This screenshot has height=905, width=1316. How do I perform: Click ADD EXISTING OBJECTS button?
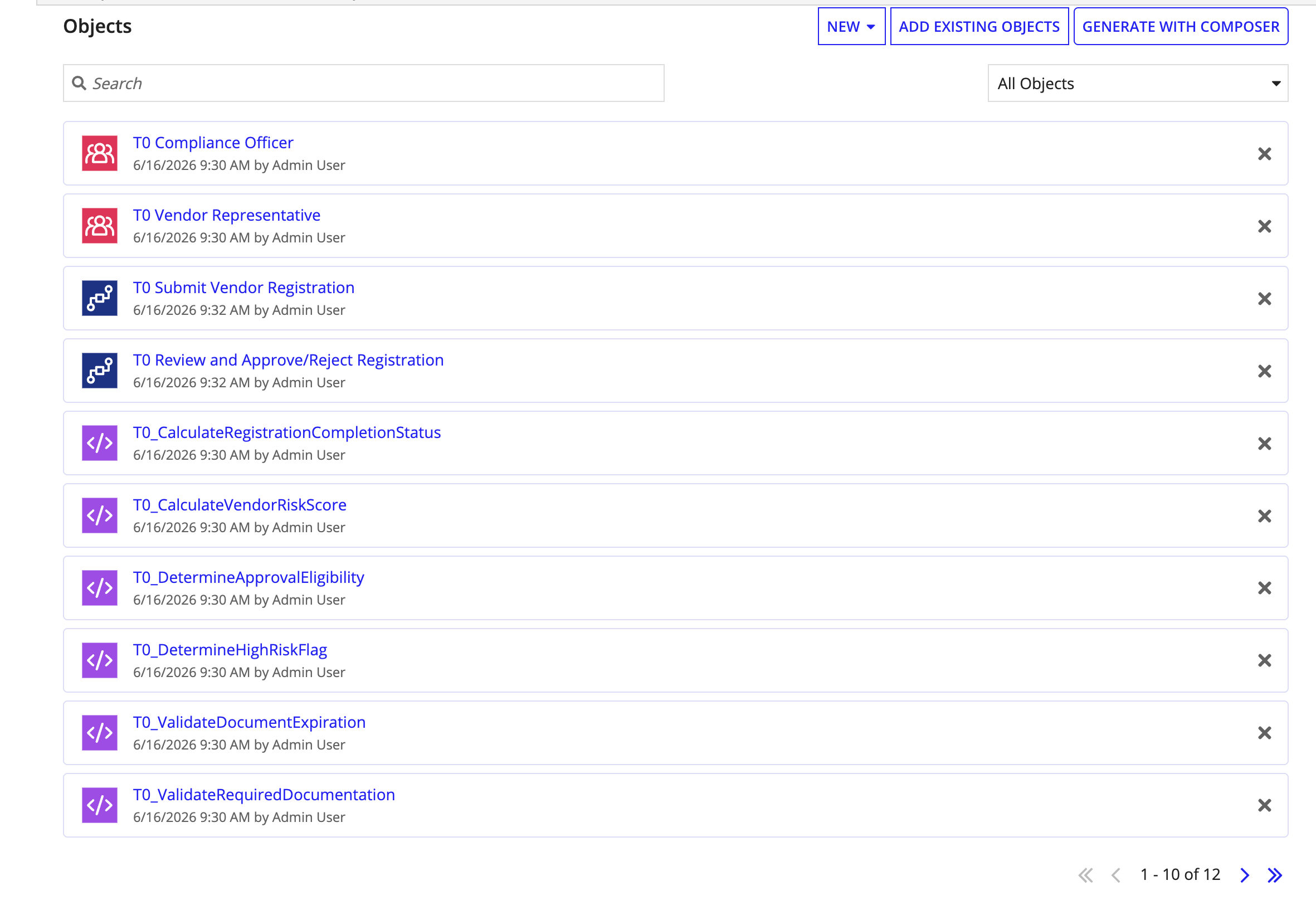pos(979,26)
